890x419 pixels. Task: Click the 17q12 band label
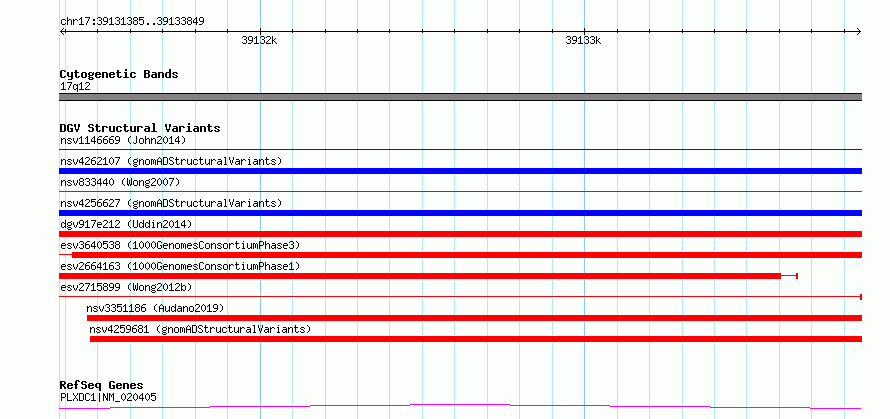point(75,87)
